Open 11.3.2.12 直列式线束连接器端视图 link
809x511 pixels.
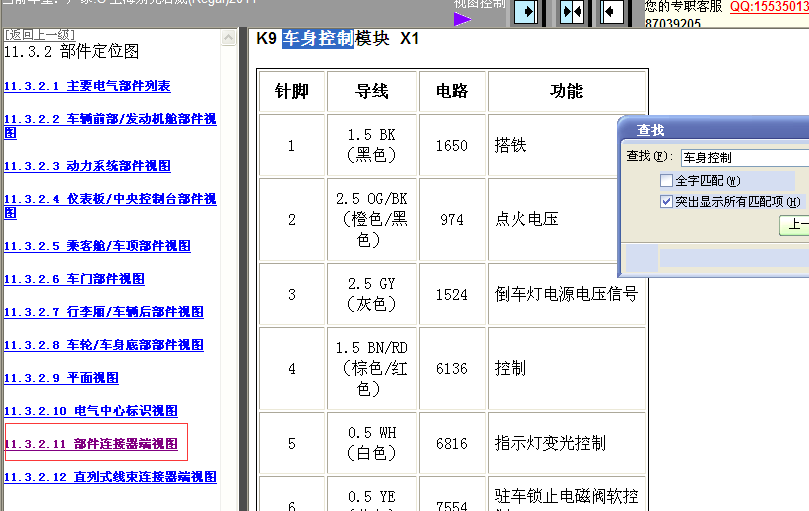[x=110, y=477]
